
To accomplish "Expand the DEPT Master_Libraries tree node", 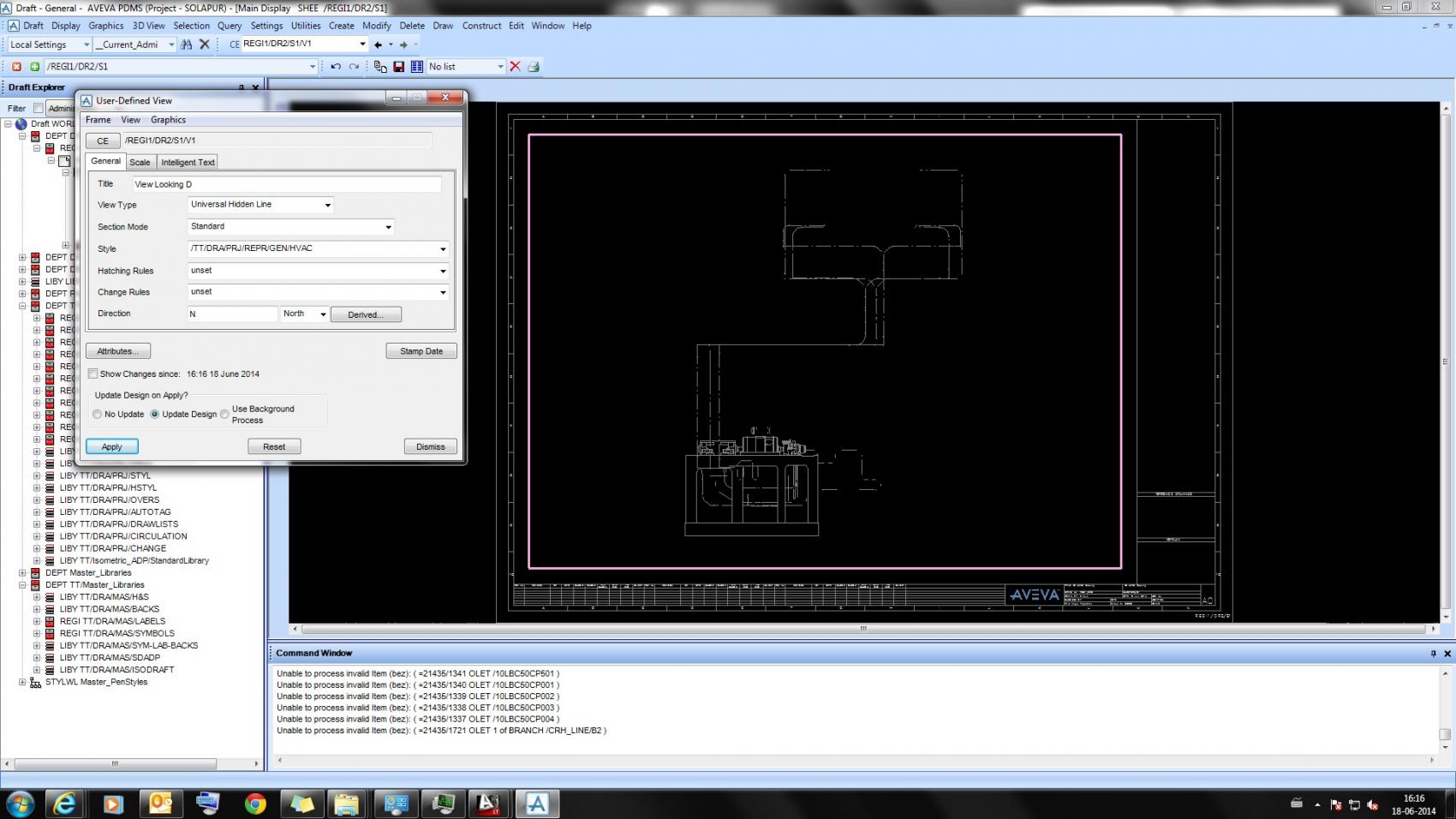I will [x=22, y=573].
